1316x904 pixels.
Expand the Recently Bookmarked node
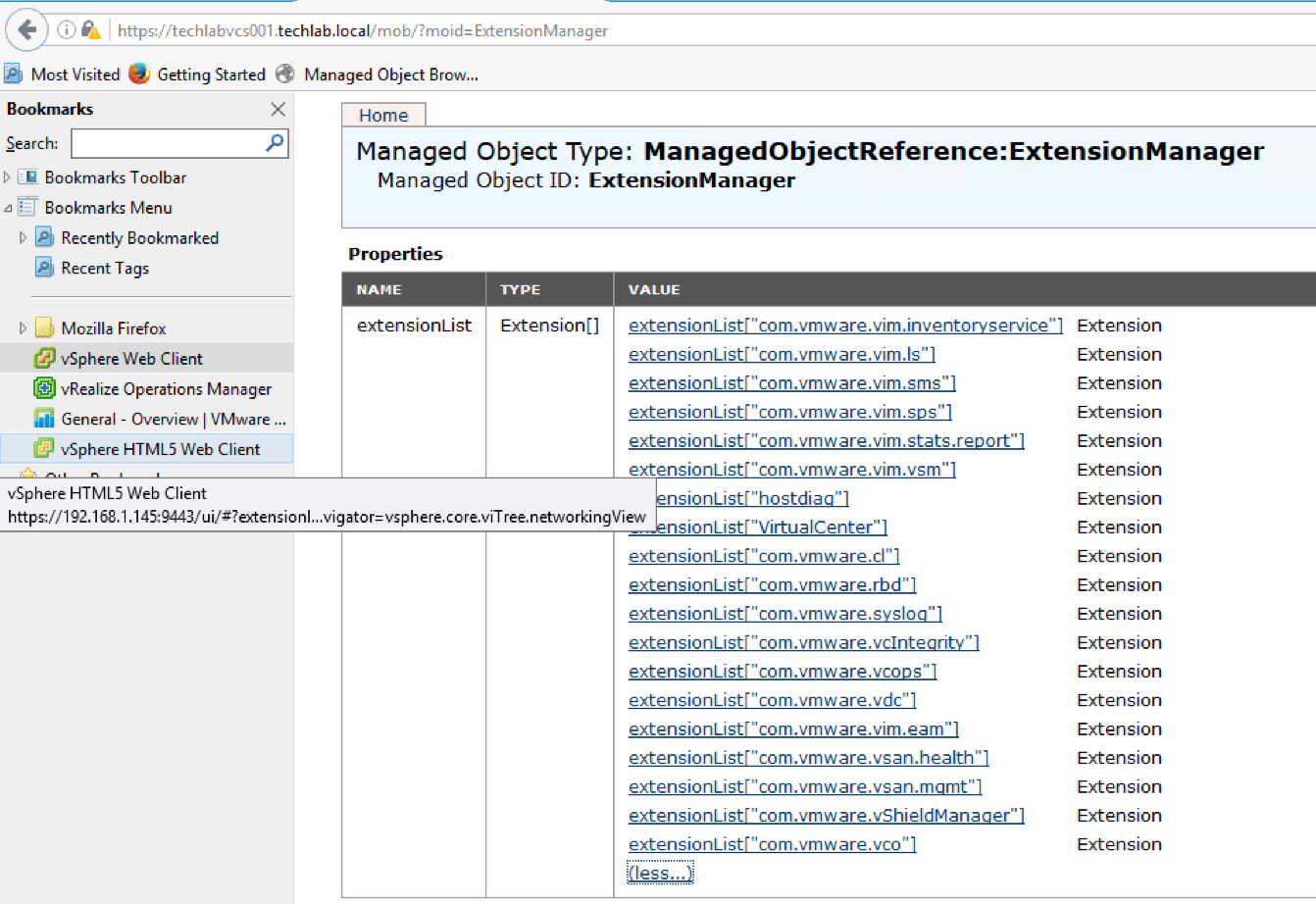(24, 238)
